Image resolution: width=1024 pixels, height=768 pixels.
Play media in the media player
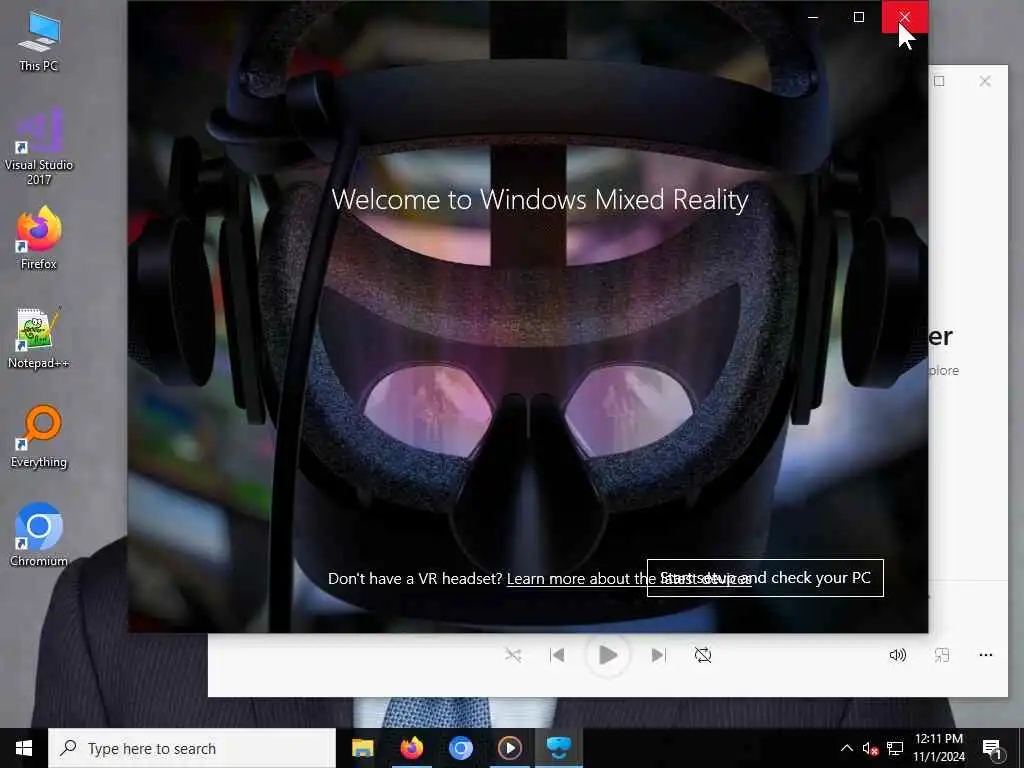click(607, 655)
